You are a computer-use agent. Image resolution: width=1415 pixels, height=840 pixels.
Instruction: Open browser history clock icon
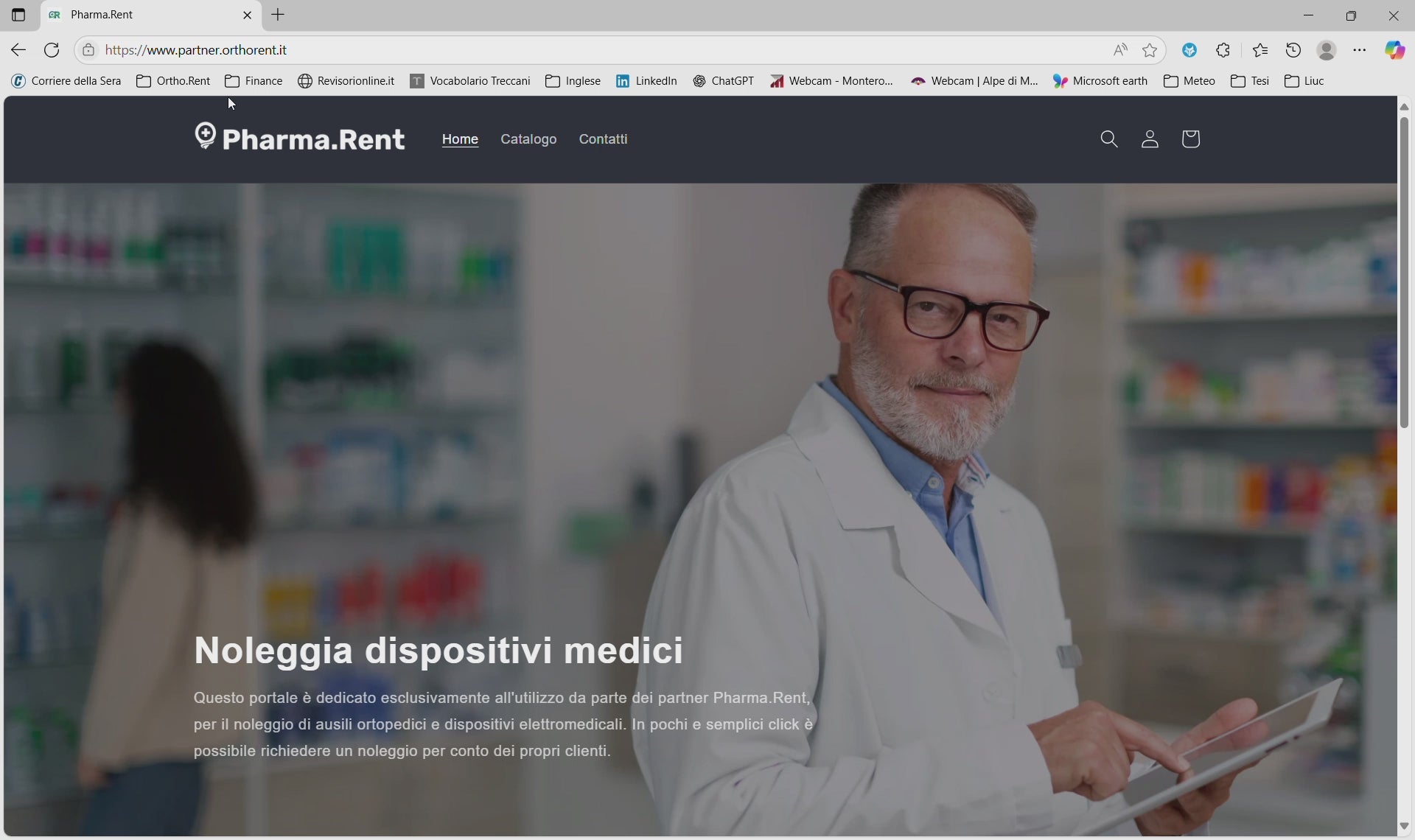pos(1293,50)
